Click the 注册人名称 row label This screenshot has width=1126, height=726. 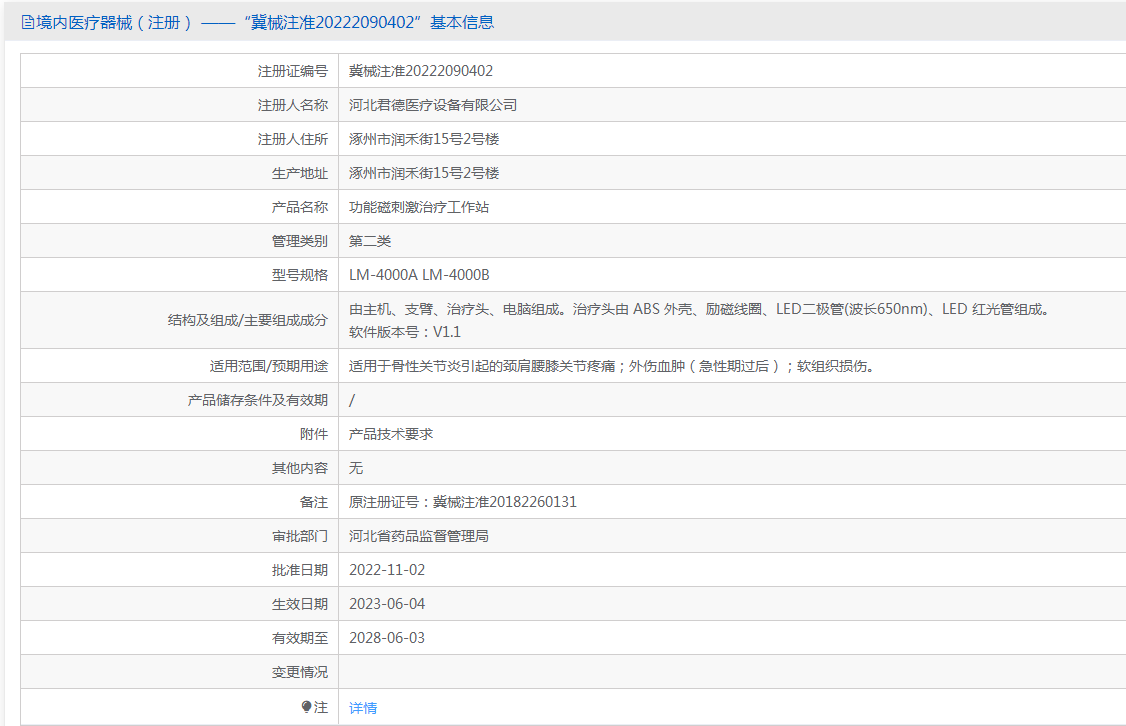coord(292,105)
